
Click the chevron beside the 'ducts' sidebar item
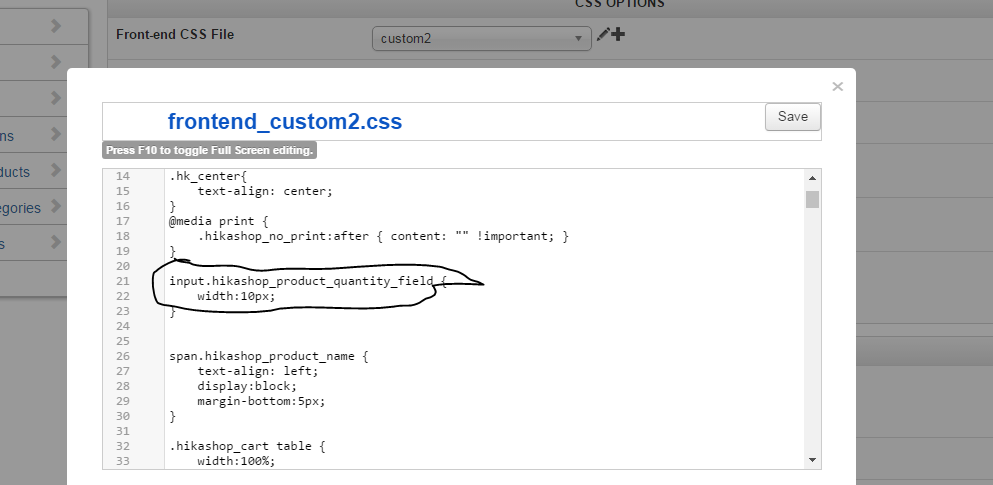pos(56,171)
